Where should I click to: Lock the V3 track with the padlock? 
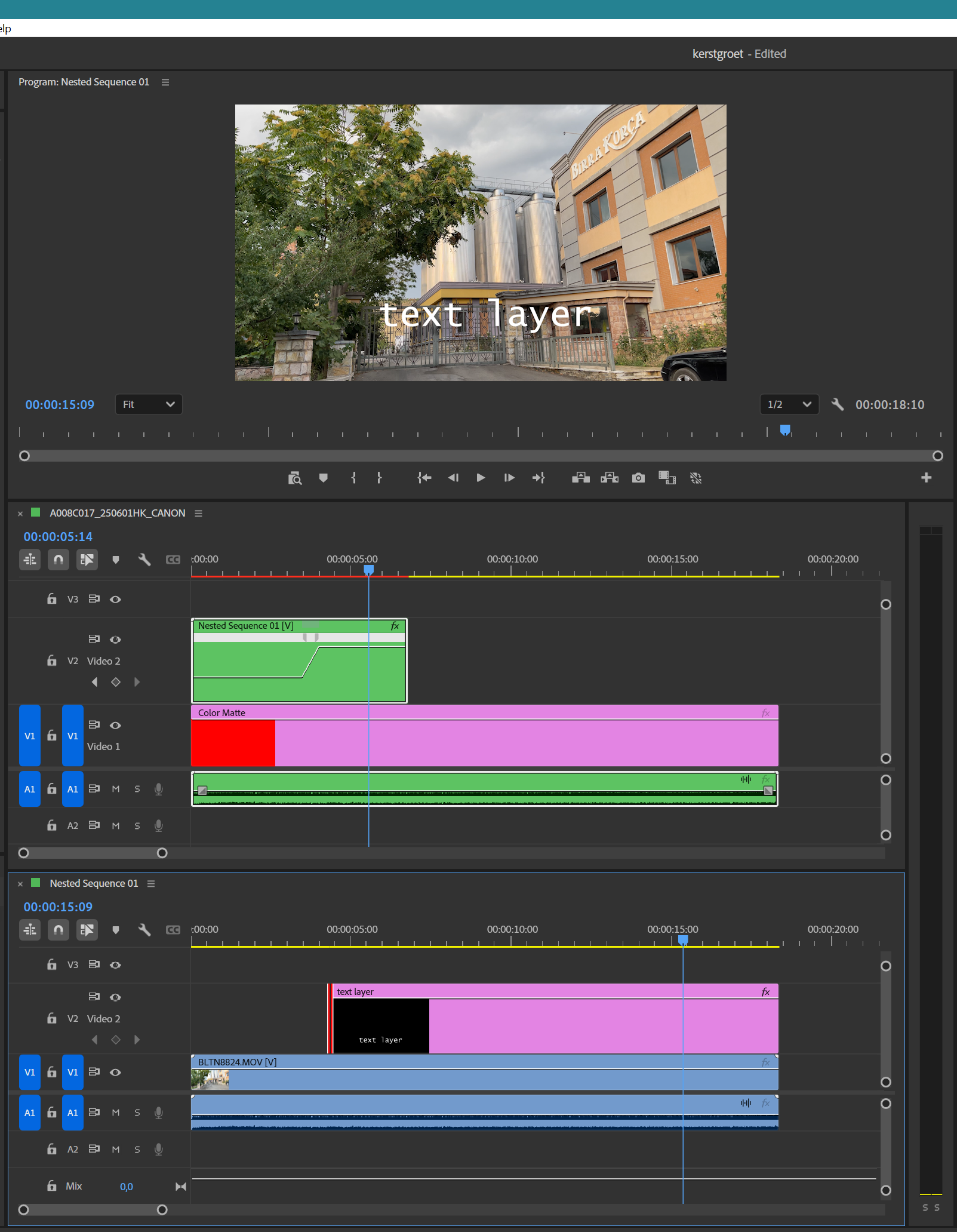(x=51, y=599)
